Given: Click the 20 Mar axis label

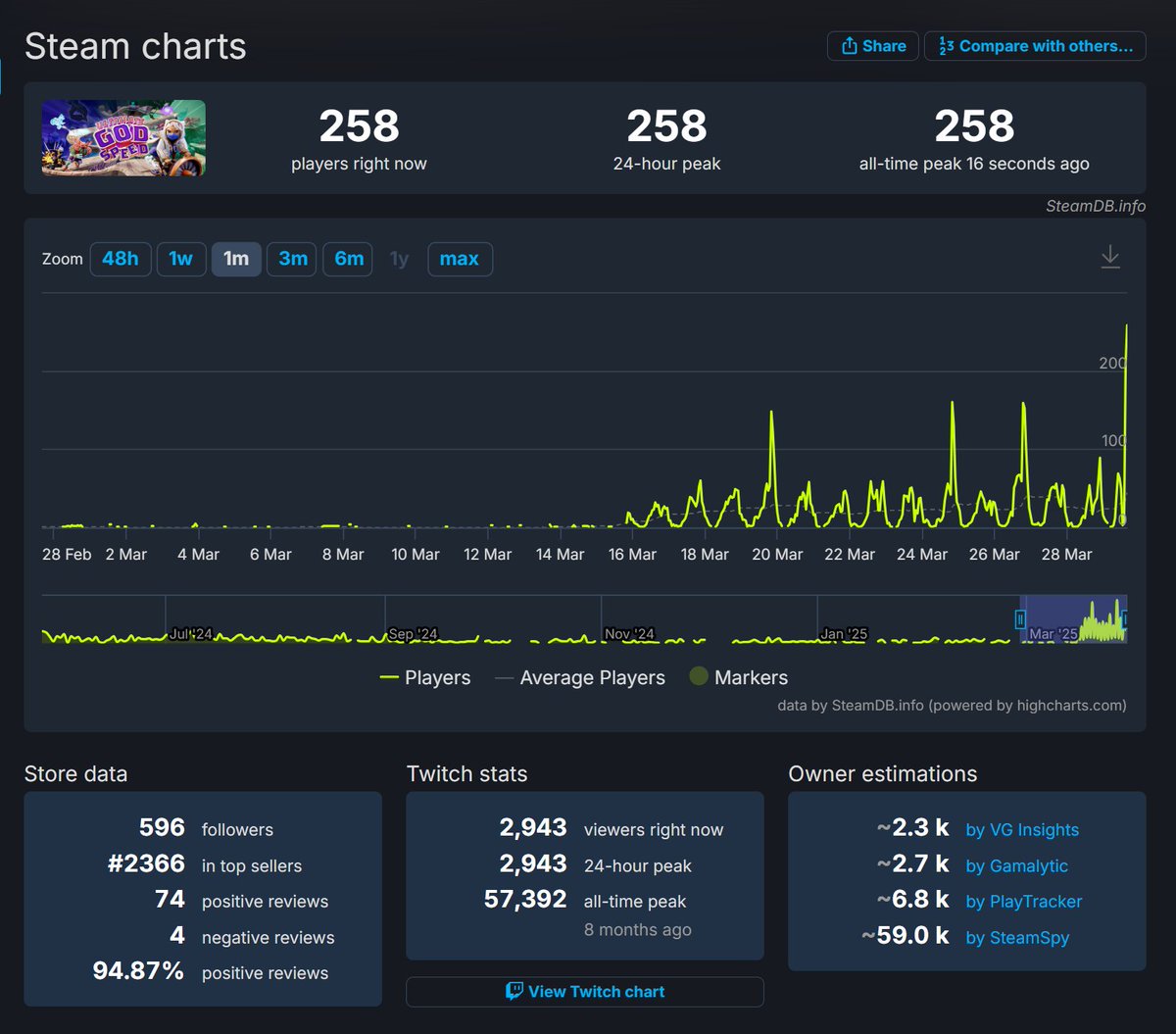Looking at the screenshot, I should point(777,555).
